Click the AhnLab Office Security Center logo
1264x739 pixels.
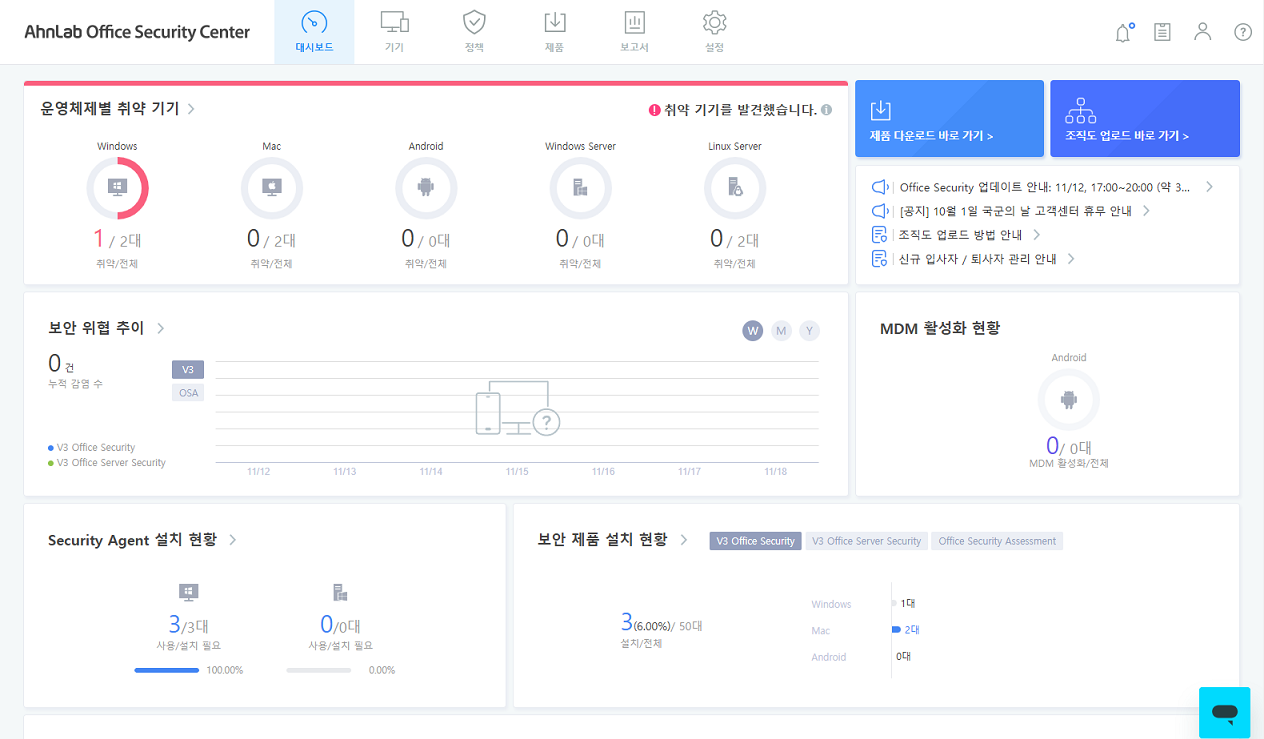(137, 32)
